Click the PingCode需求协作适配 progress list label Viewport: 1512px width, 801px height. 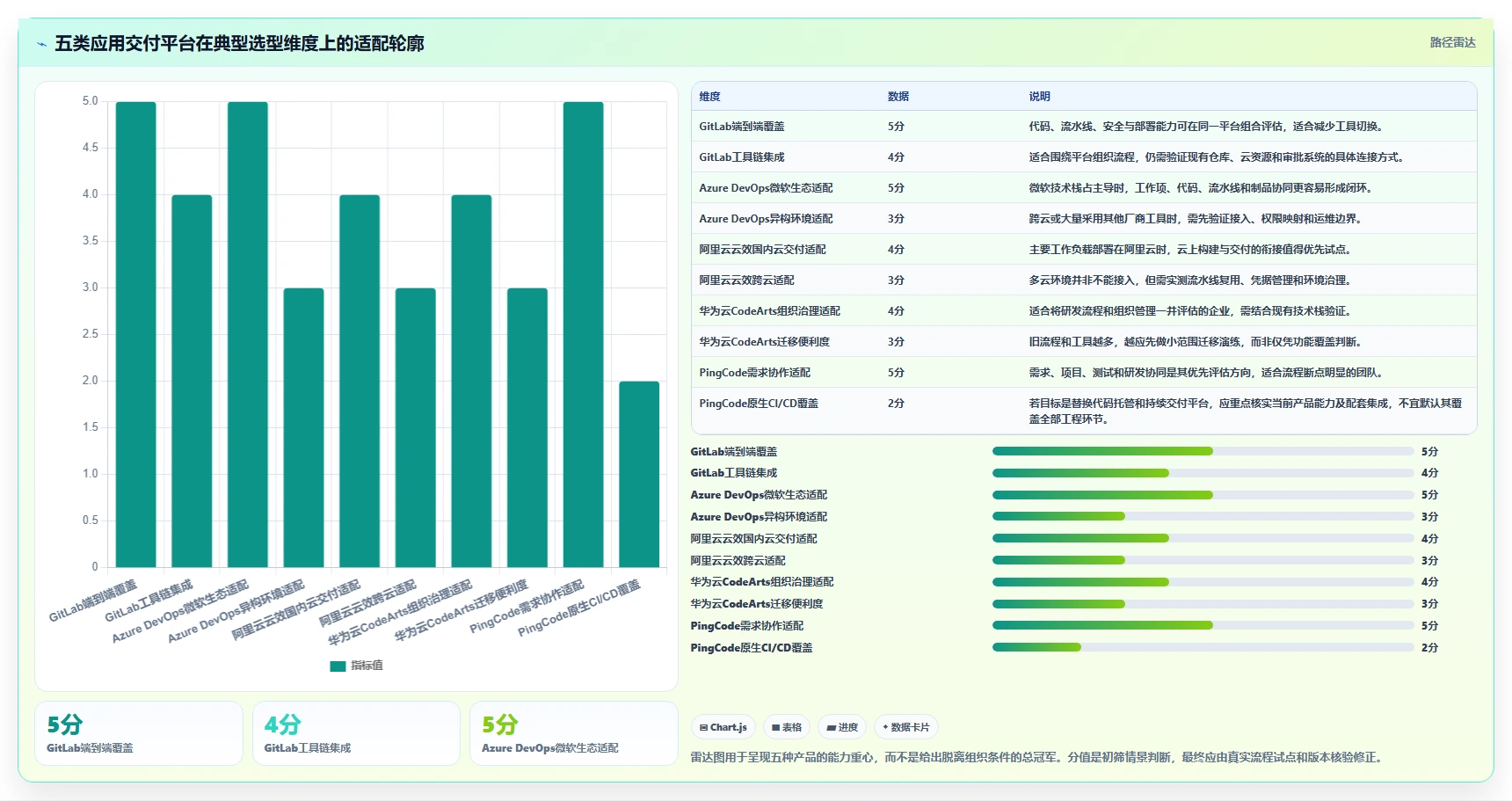746,626
